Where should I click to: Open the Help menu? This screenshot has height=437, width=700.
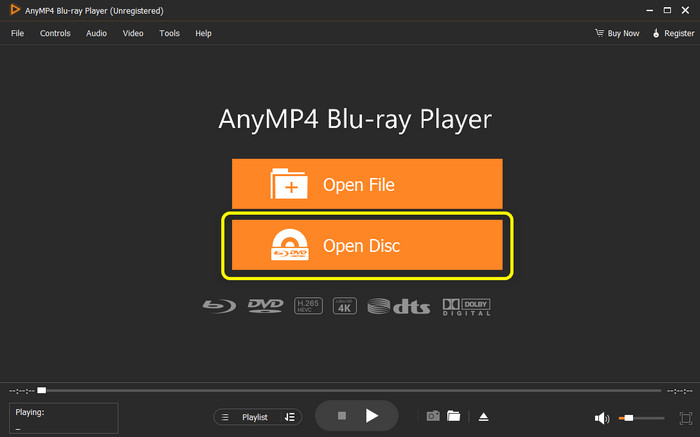(203, 33)
